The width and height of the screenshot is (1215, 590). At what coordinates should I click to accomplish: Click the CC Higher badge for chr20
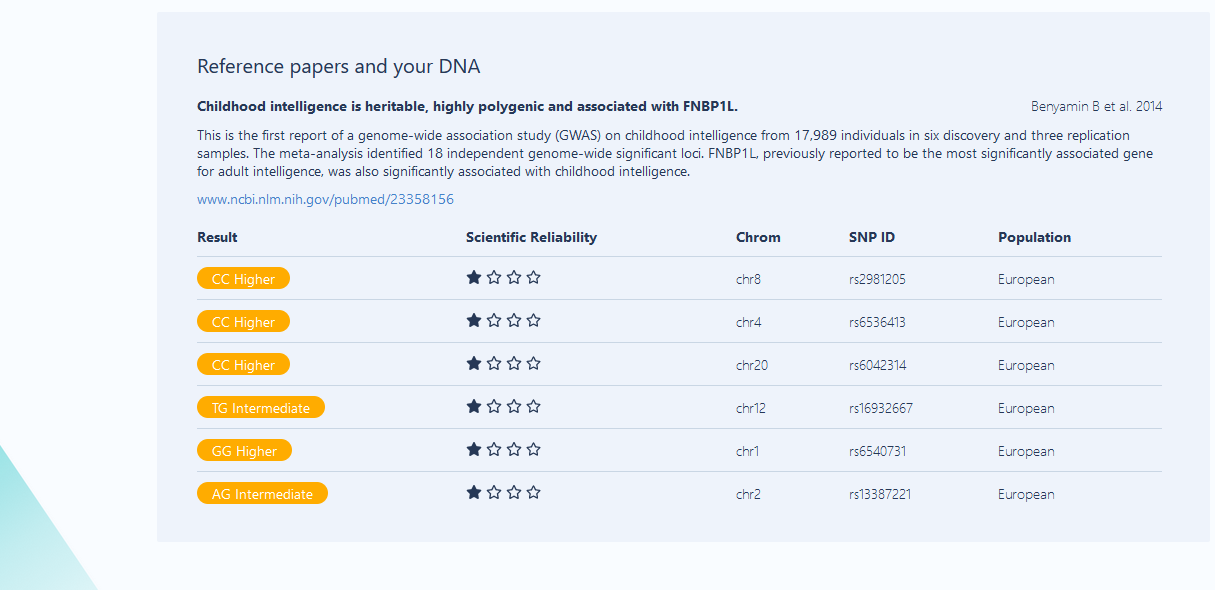243,364
